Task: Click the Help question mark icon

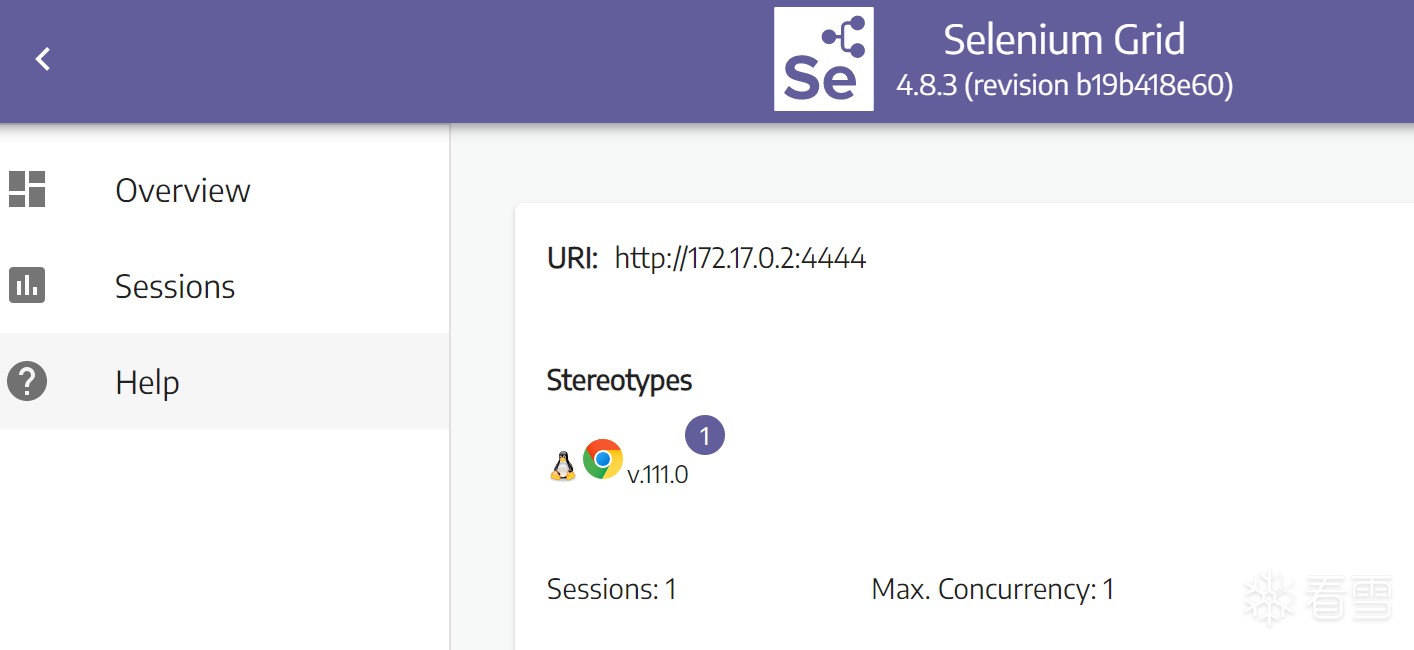Action: click(x=27, y=381)
